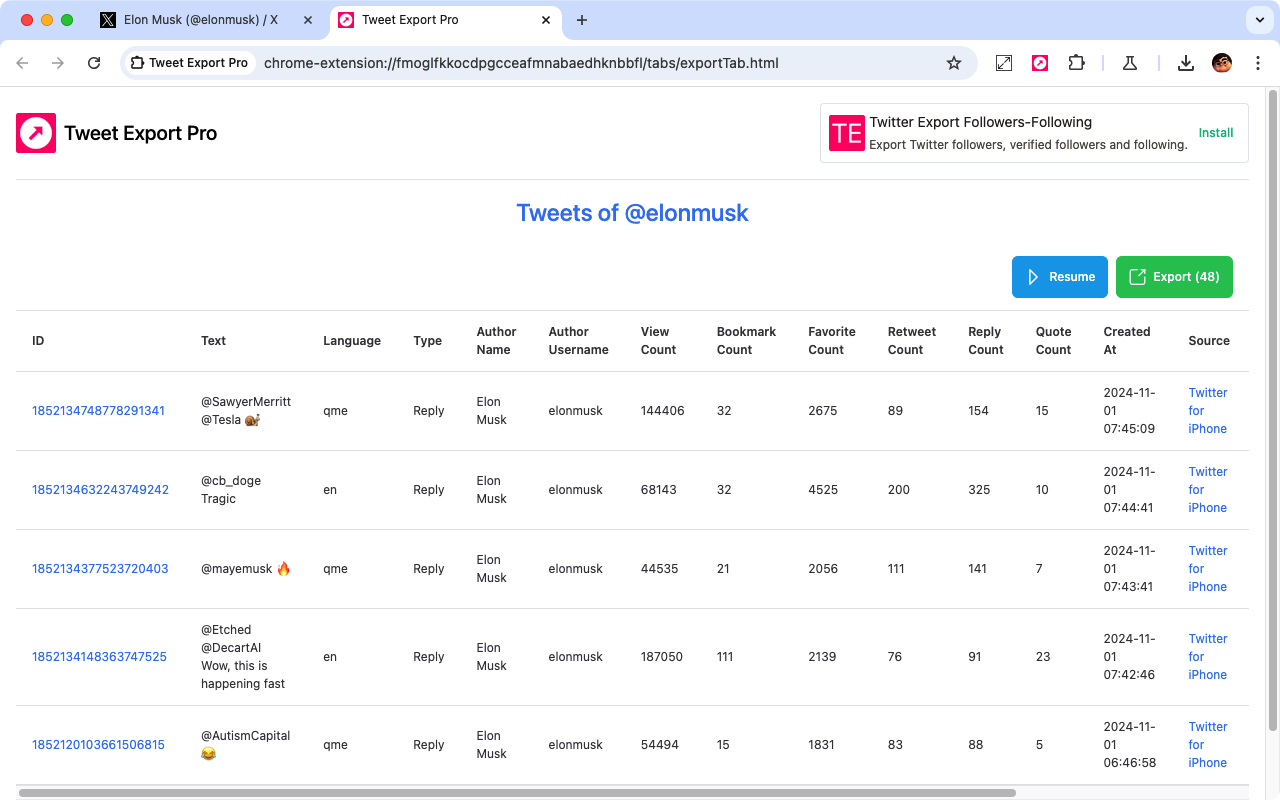Click the 'Tweet Export Pro' header title text

140,133
